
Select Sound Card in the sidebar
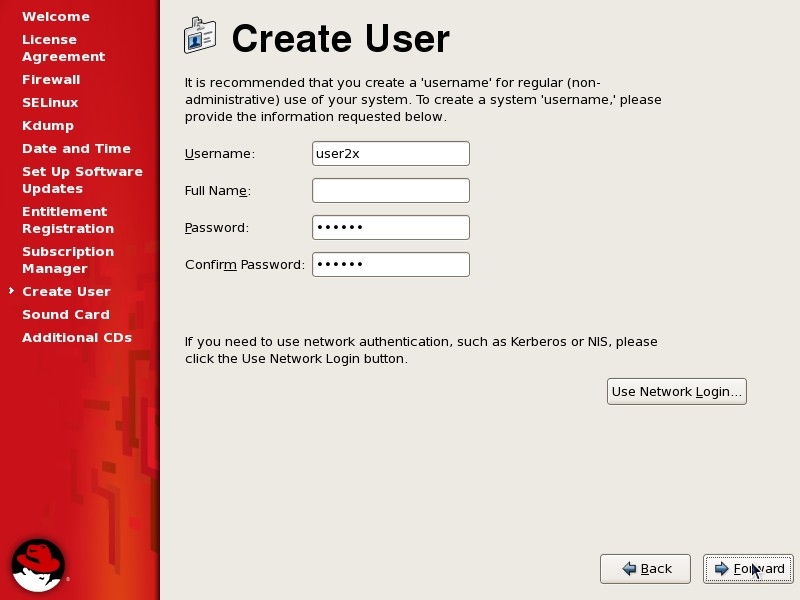[66, 314]
